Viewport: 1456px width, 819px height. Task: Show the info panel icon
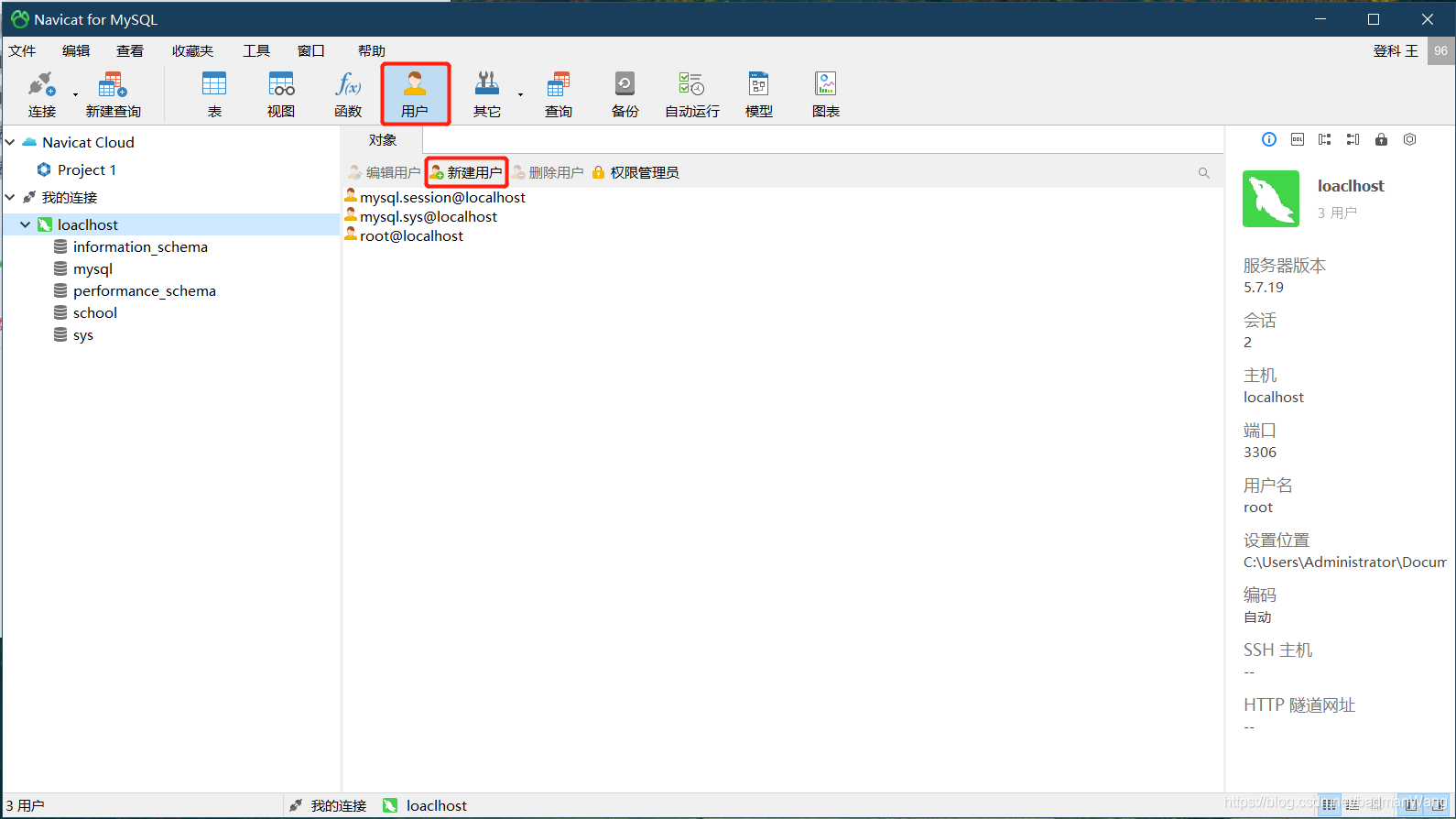point(1269,139)
